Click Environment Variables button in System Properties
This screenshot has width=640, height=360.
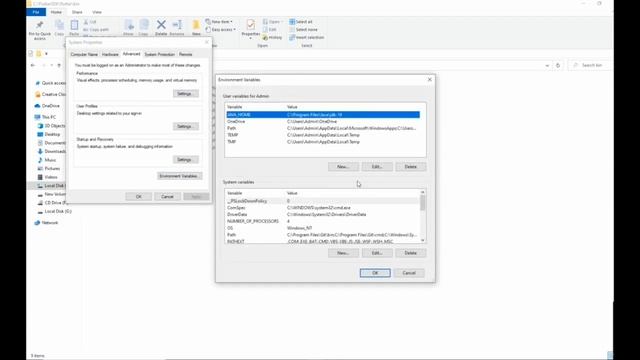point(180,176)
